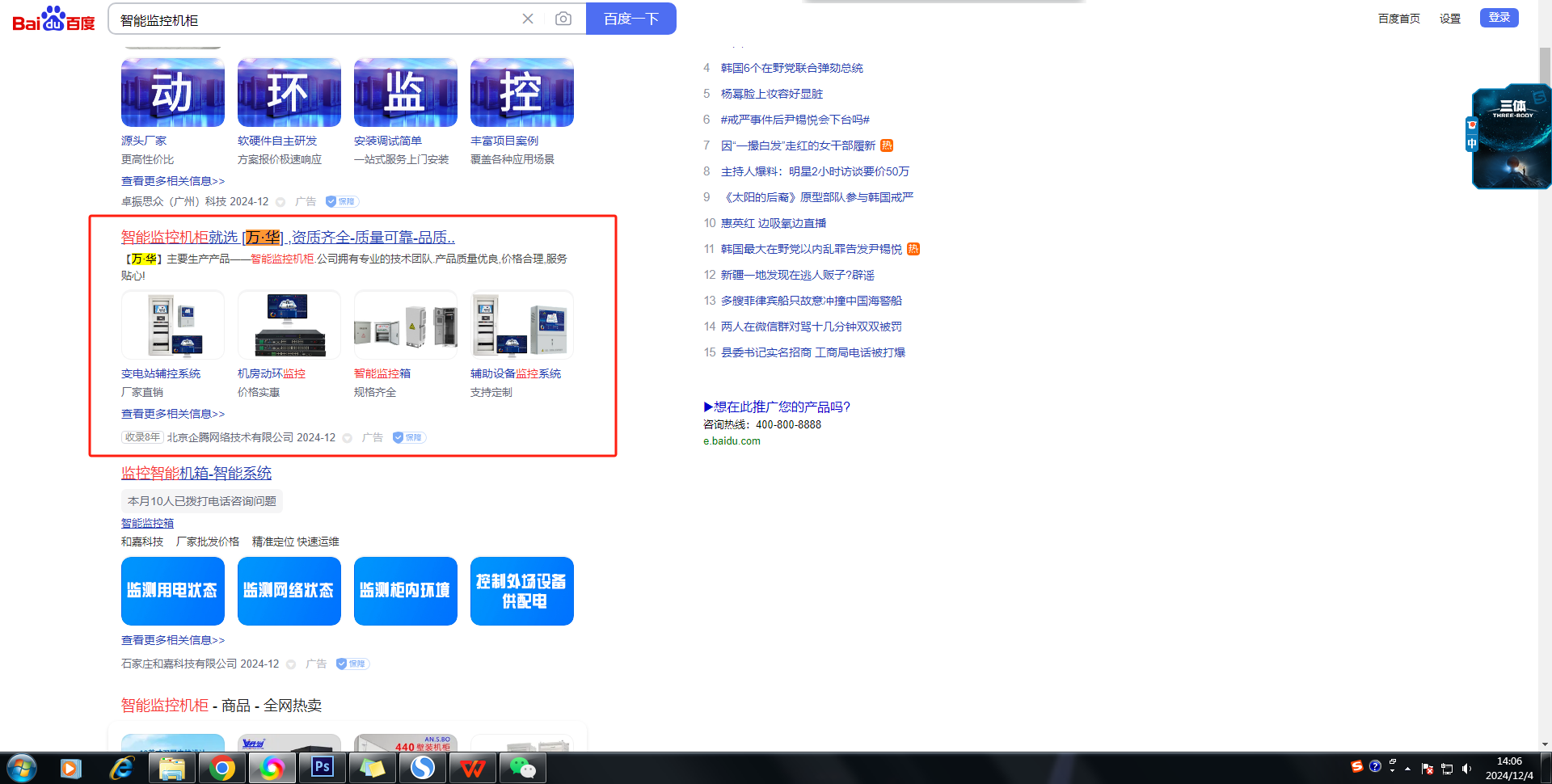This screenshot has width=1552, height=784.
Task: Click 想在此推广您的产品吗? link
Action: (x=777, y=407)
